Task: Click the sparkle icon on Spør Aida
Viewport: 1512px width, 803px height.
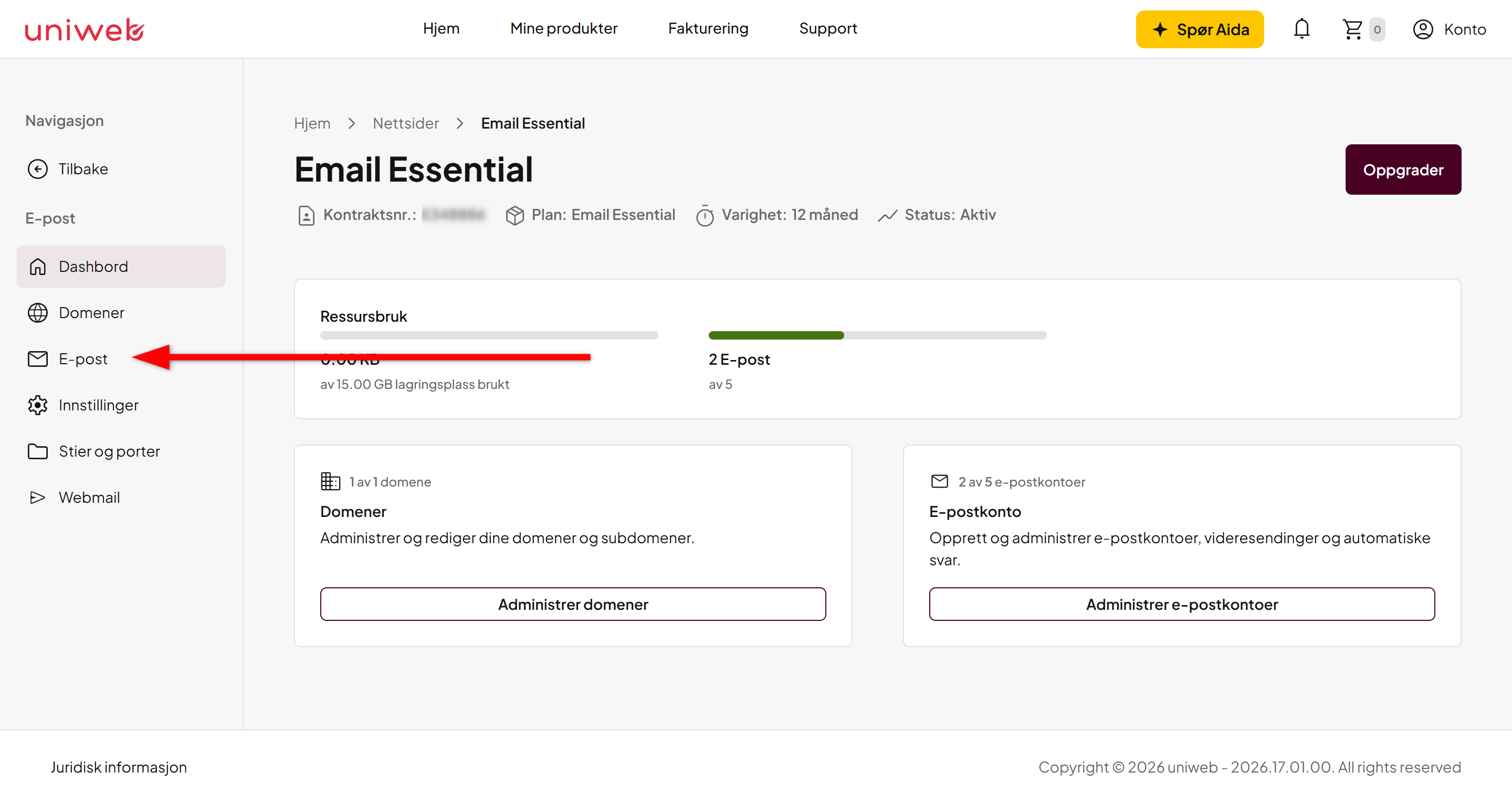Action: [1160, 29]
